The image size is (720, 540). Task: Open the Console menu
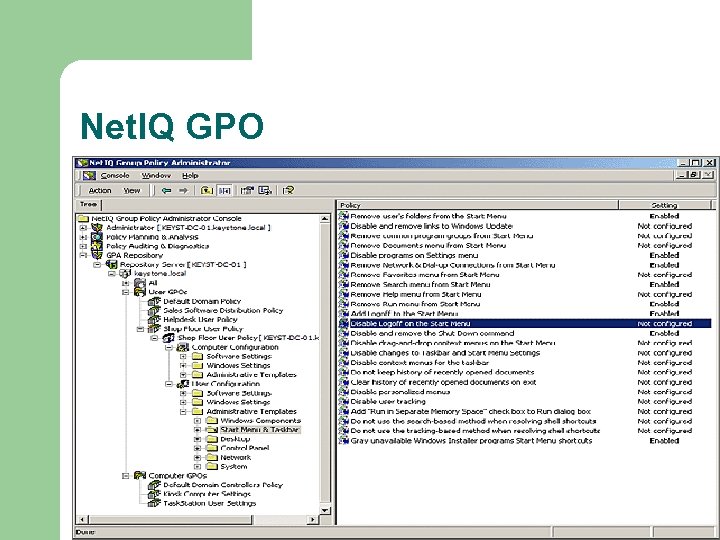click(115, 175)
